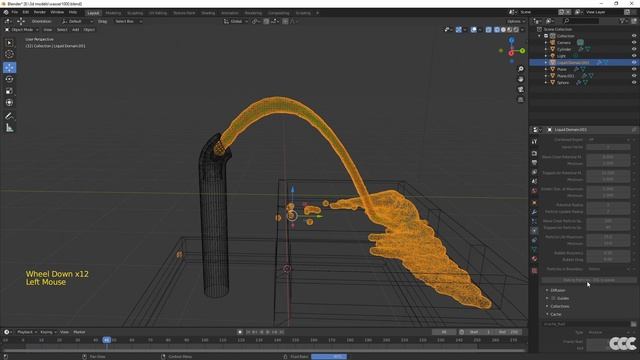The height and width of the screenshot is (360, 640).
Task: Enable the Guides checkbox
Action: pyautogui.click(x=553, y=298)
